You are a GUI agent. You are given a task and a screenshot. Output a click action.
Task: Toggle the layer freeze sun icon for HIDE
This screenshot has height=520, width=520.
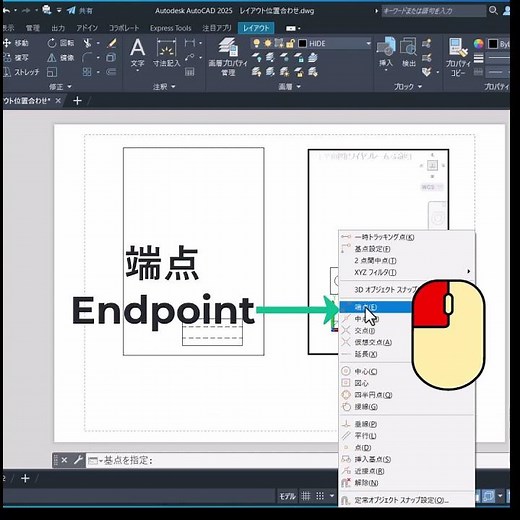[x=268, y=43]
